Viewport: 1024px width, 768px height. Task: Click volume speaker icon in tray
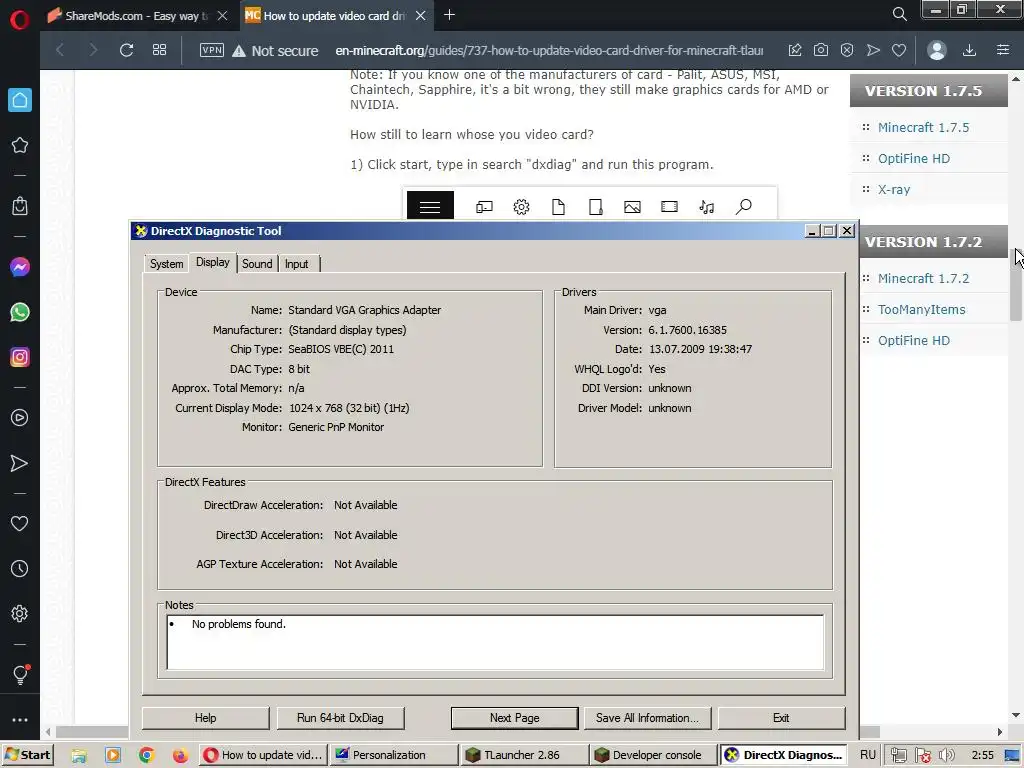(946, 756)
